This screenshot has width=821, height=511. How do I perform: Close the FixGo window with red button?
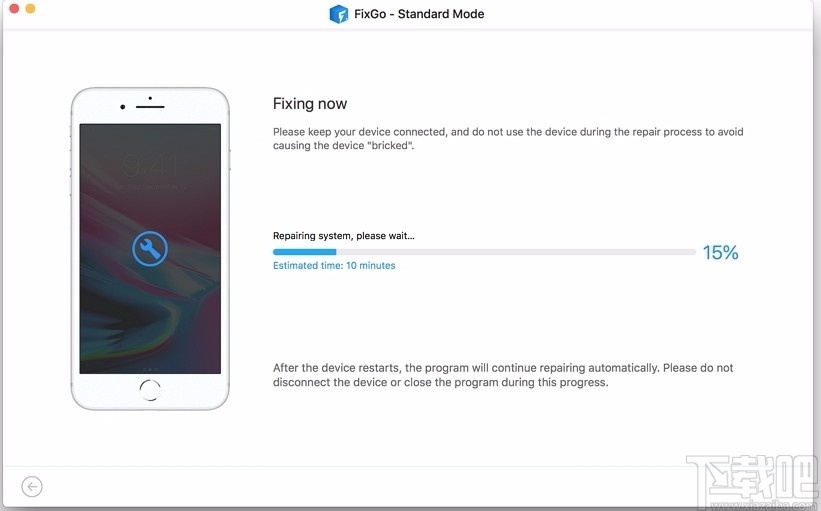[x=14, y=8]
